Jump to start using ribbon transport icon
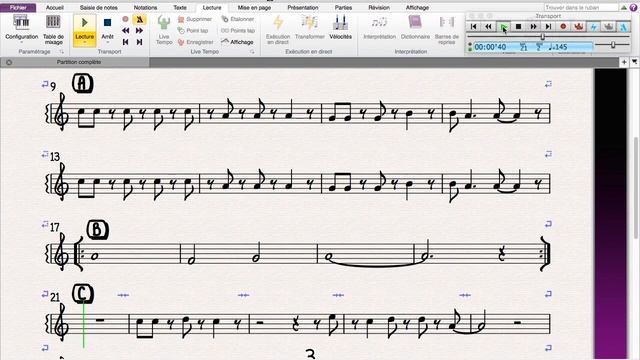Screen dimensions: 640x360 click(x=125, y=42)
